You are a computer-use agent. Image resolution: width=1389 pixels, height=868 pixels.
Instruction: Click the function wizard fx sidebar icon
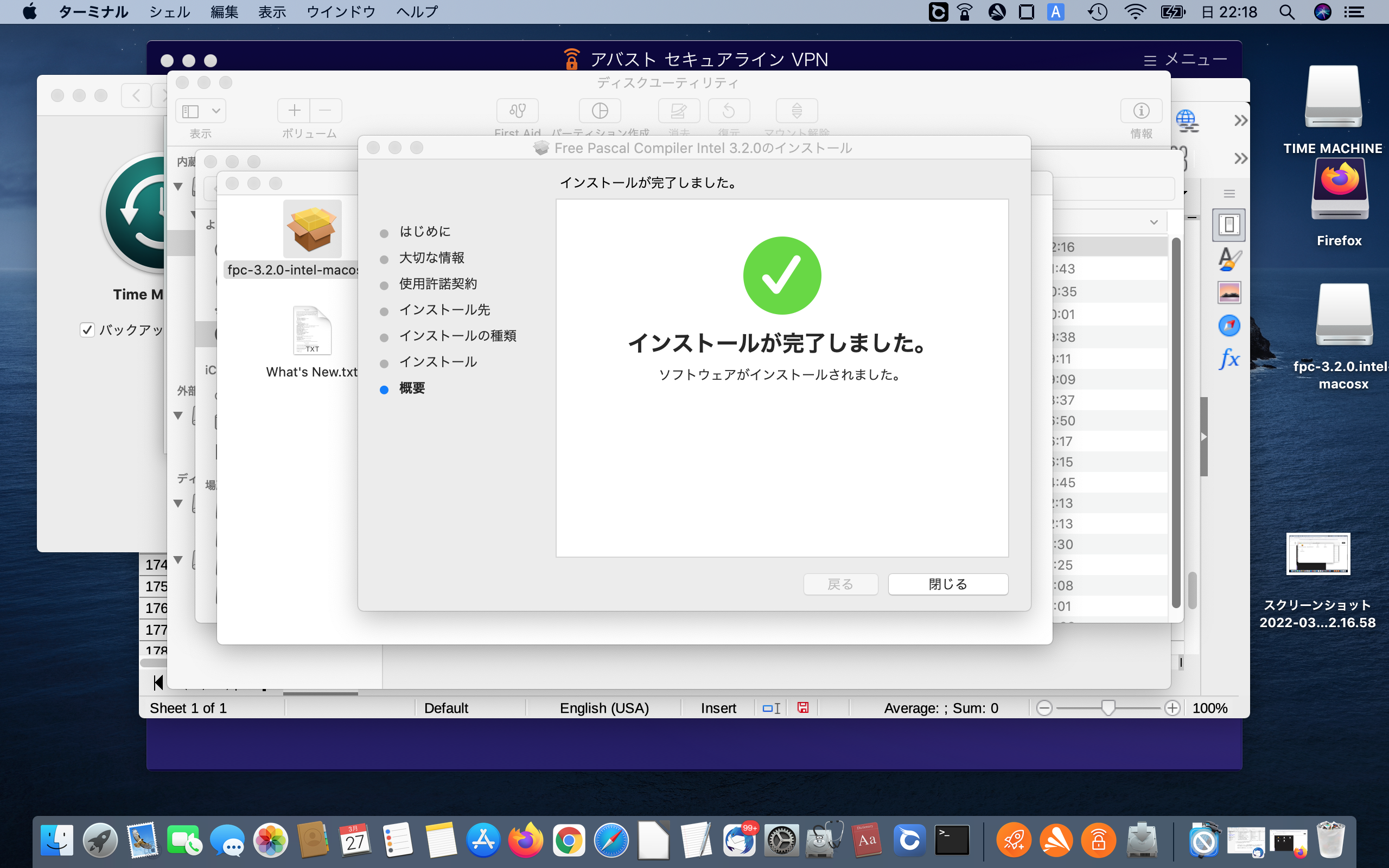pyautogui.click(x=1229, y=360)
